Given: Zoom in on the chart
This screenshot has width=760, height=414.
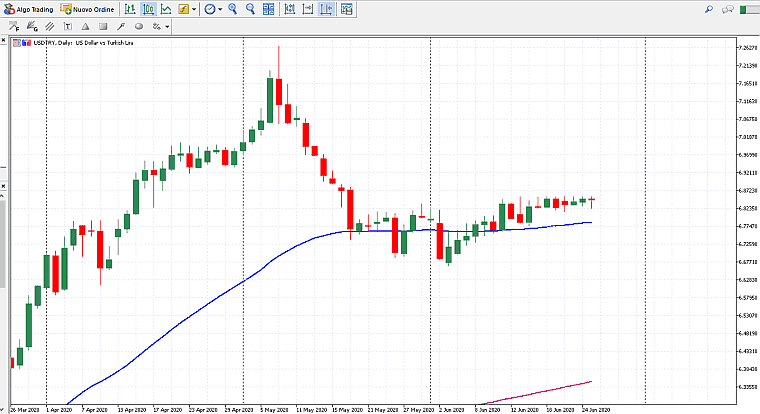Looking at the screenshot, I should click(233, 9).
